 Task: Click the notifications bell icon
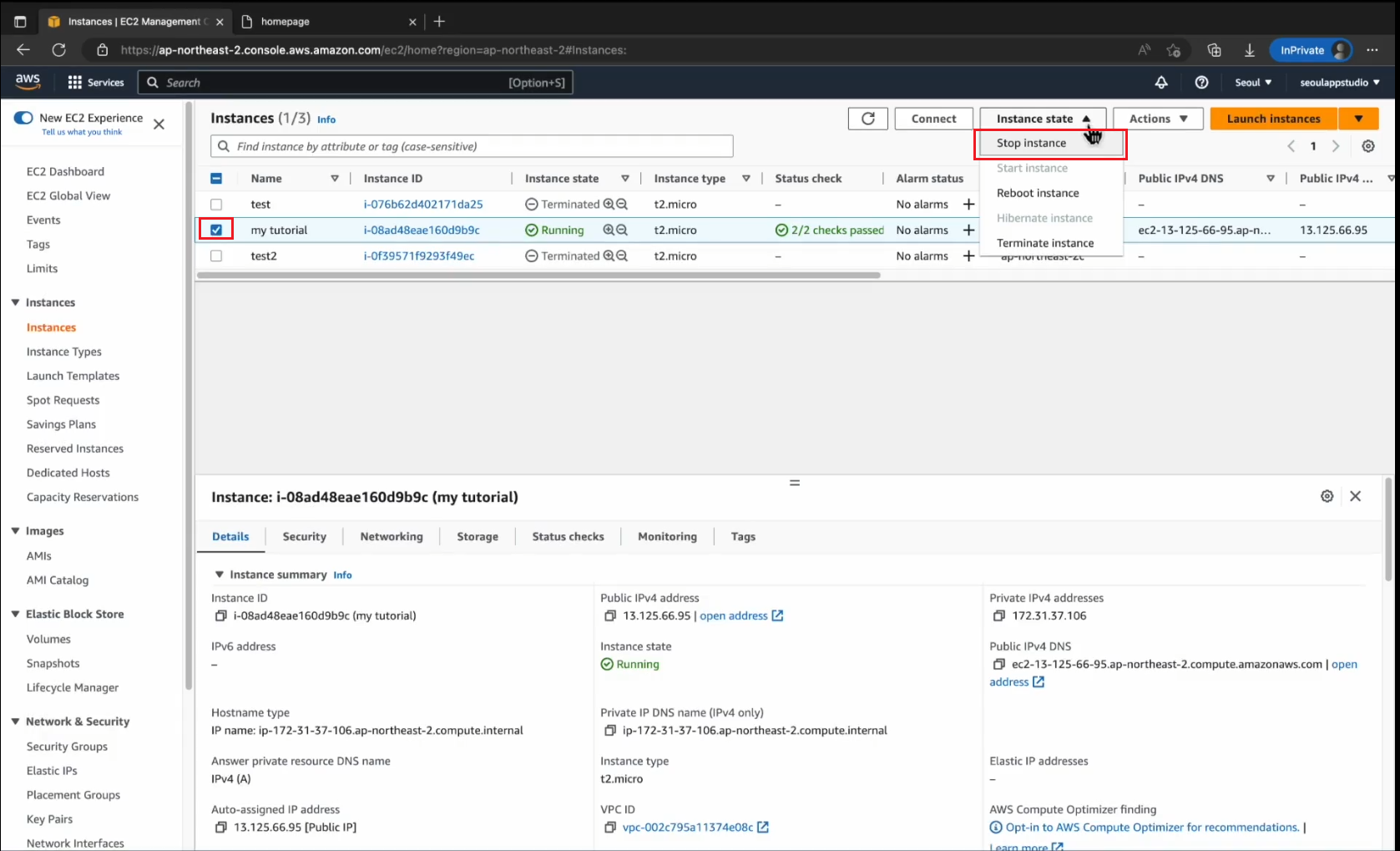pos(1161,82)
